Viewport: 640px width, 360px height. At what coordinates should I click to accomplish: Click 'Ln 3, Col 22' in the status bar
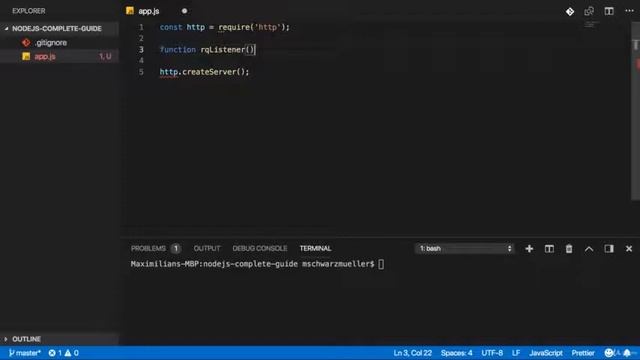412,353
